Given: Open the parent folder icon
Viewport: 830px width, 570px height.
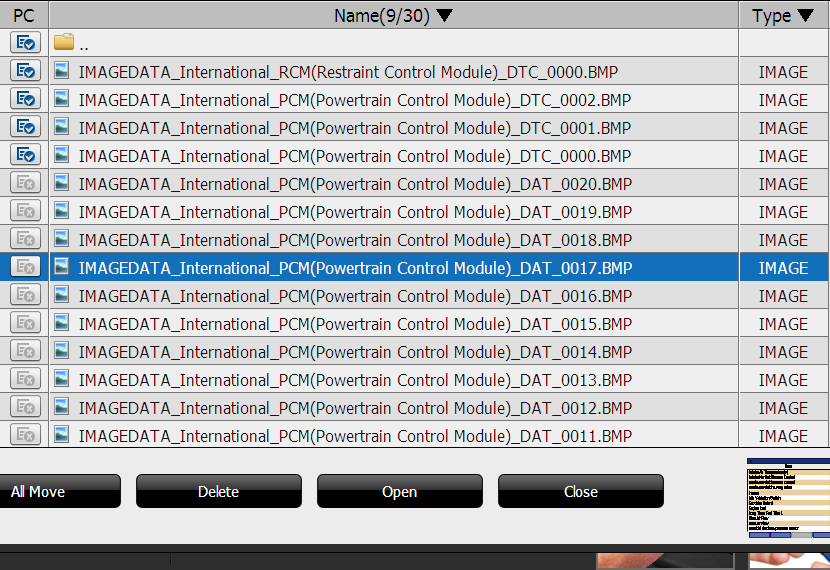Looking at the screenshot, I should (x=64, y=41).
